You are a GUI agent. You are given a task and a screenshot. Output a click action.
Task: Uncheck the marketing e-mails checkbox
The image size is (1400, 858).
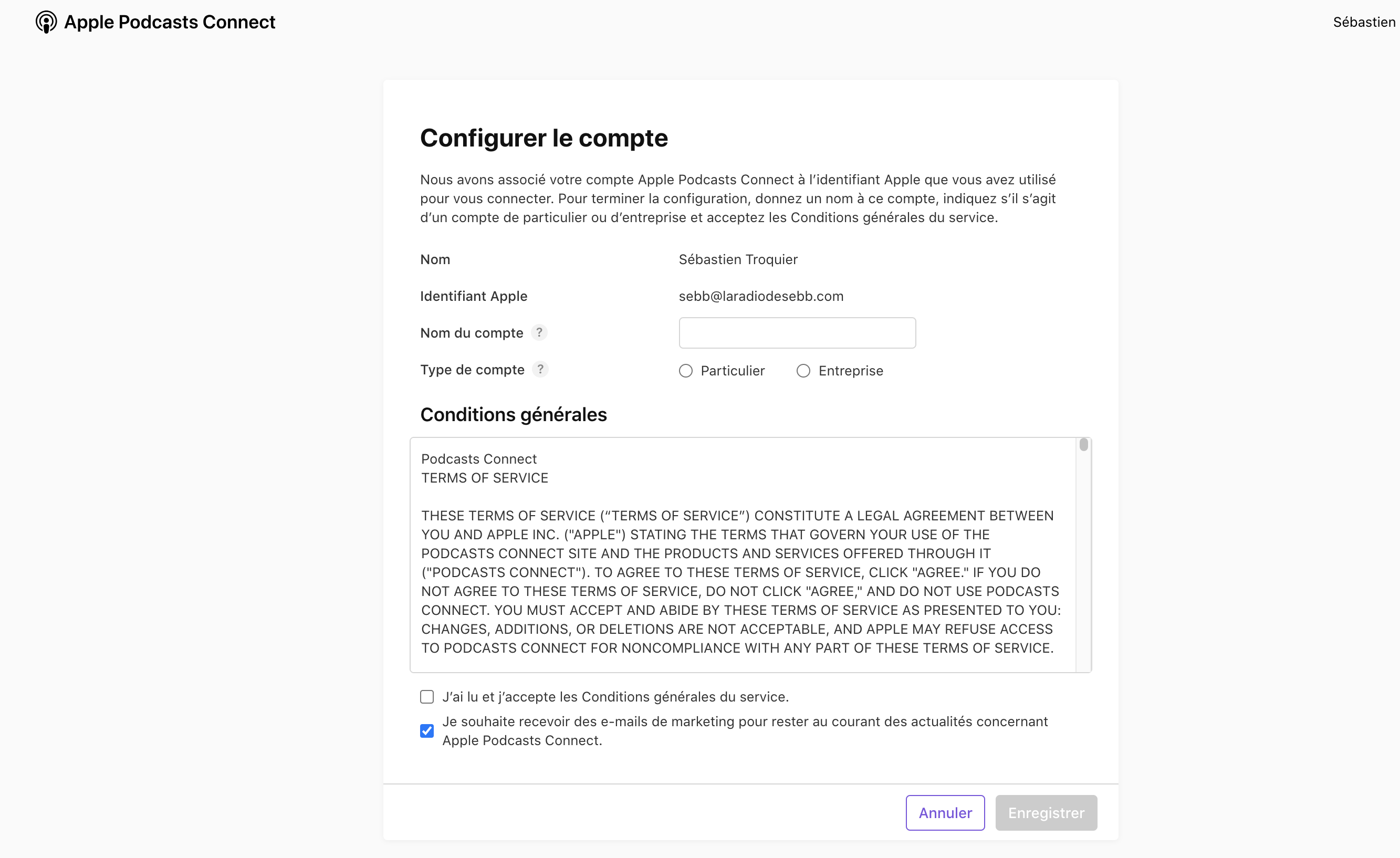click(x=427, y=731)
